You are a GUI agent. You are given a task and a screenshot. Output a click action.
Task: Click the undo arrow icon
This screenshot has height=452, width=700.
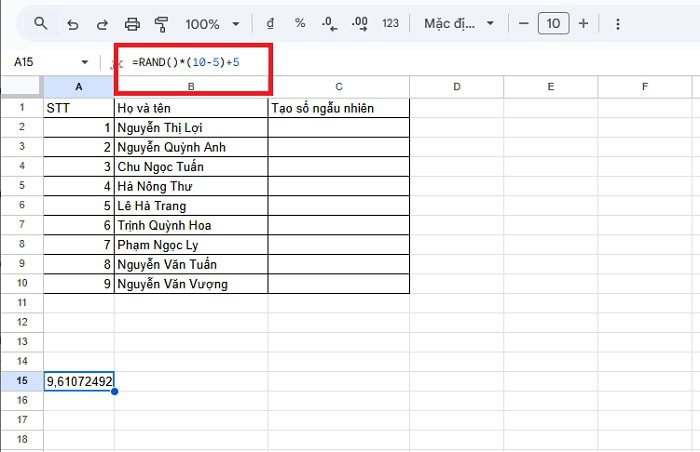coord(72,23)
